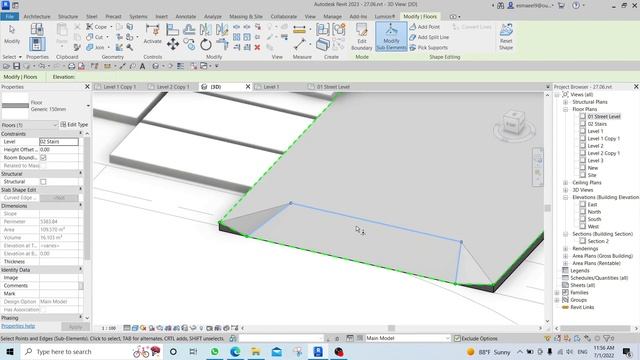The image size is (640, 360).
Task: Close the Properties palette
Action: click(x=87, y=87)
